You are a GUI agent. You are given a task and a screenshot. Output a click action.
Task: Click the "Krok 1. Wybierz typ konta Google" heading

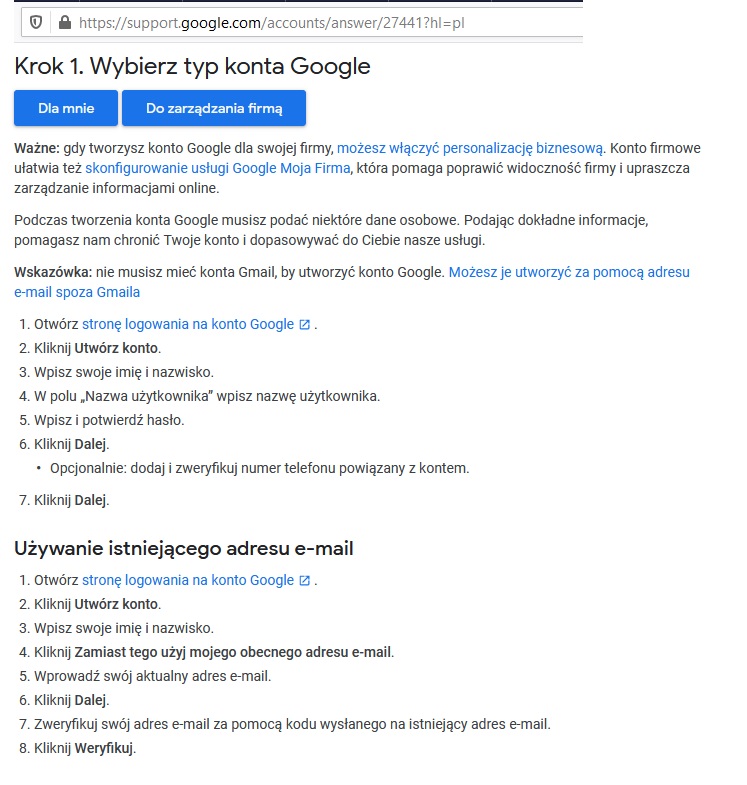tap(192, 66)
